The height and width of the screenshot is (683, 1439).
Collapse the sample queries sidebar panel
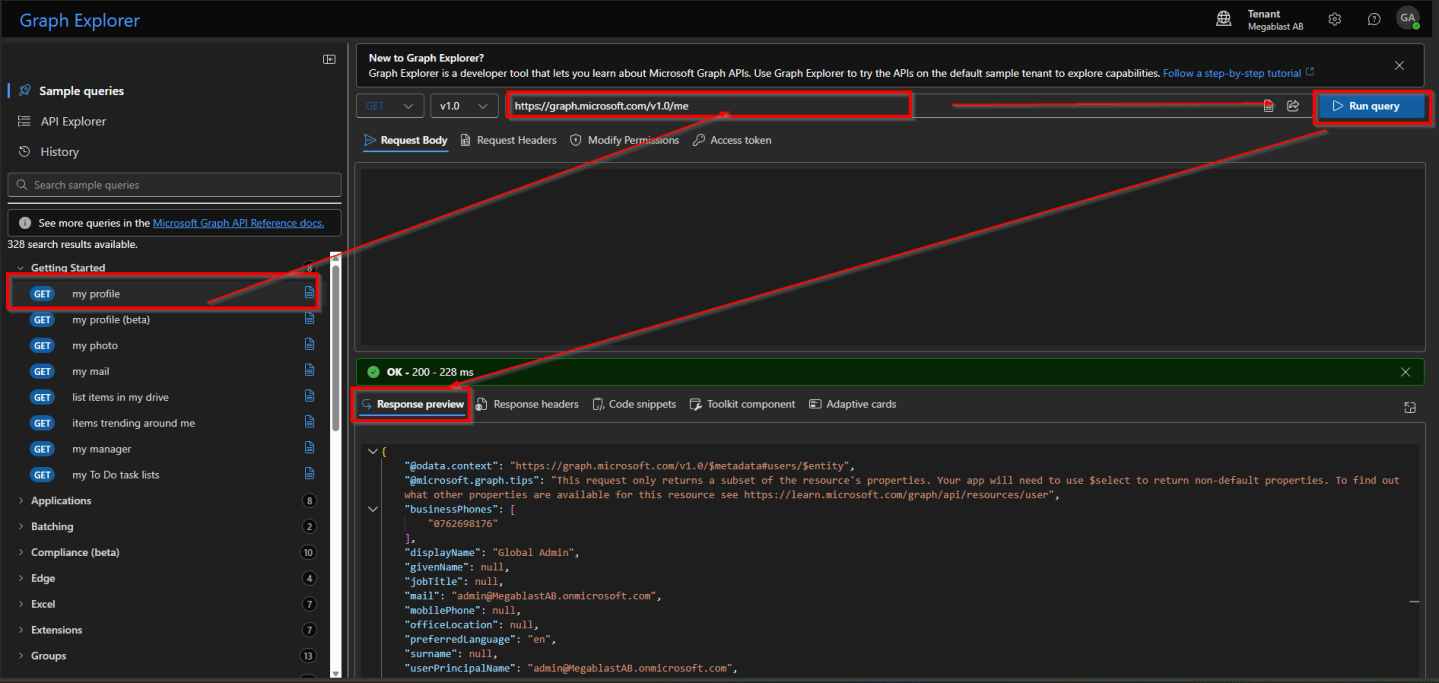329,59
